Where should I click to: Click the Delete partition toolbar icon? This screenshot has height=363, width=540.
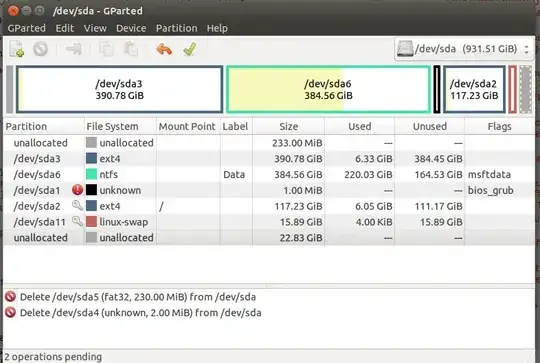pos(40,49)
